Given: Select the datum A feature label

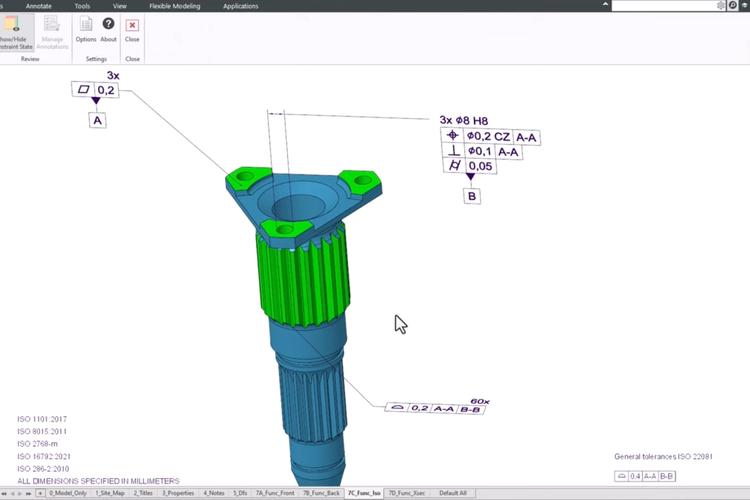Looking at the screenshot, I should pyautogui.click(x=97, y=120).
